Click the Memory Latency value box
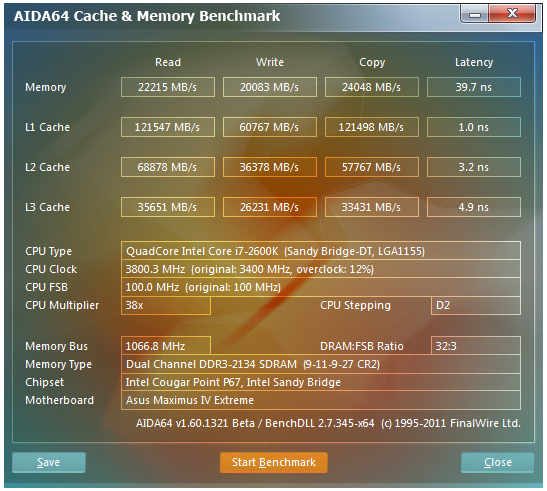The width and height of the screenshot is (547, 491). point(474,87)
